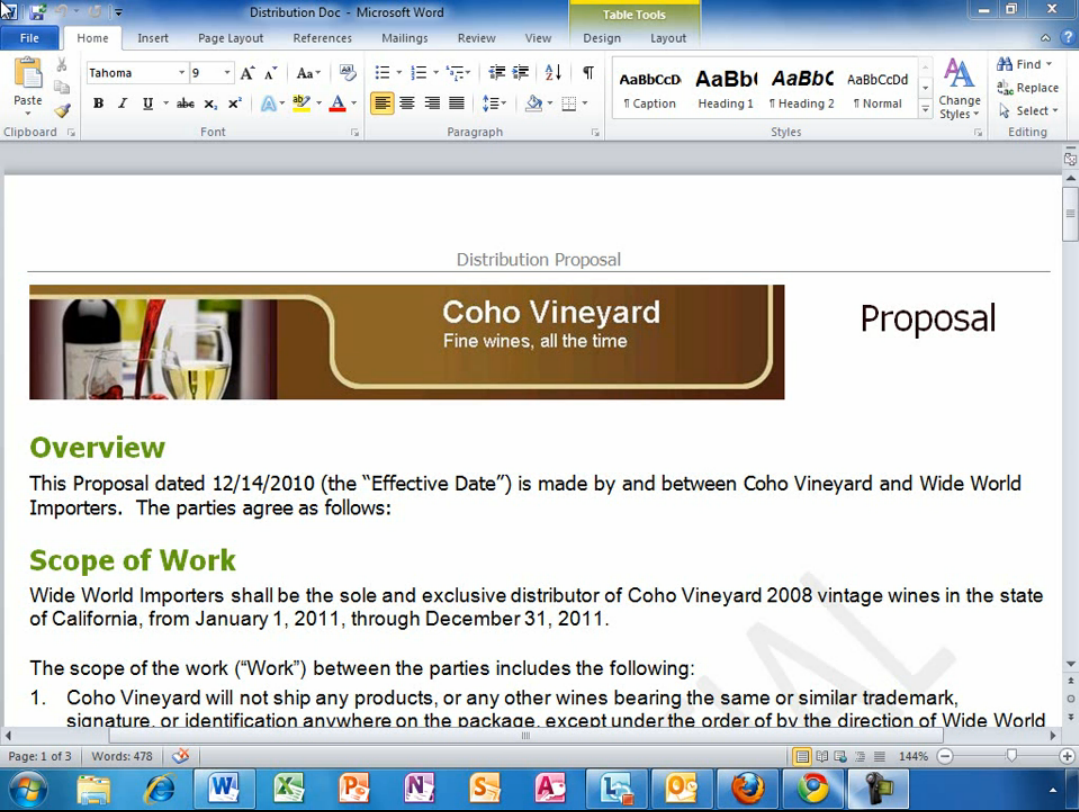The height and width of the screenshot is (812, 1079).
Task: Toggle Justify alignment
Action: pos(456,104)
